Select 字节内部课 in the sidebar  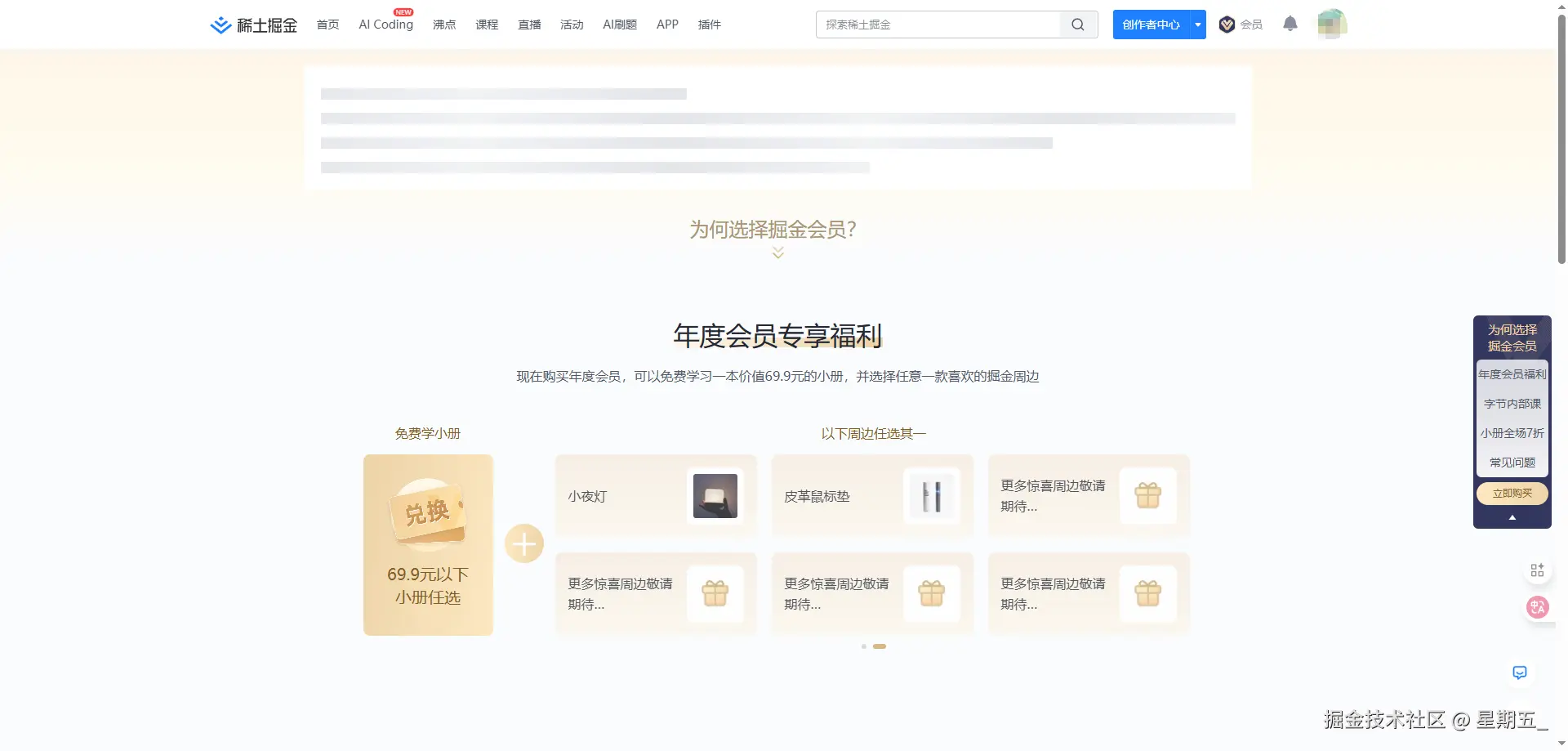tap(1512, 403)
